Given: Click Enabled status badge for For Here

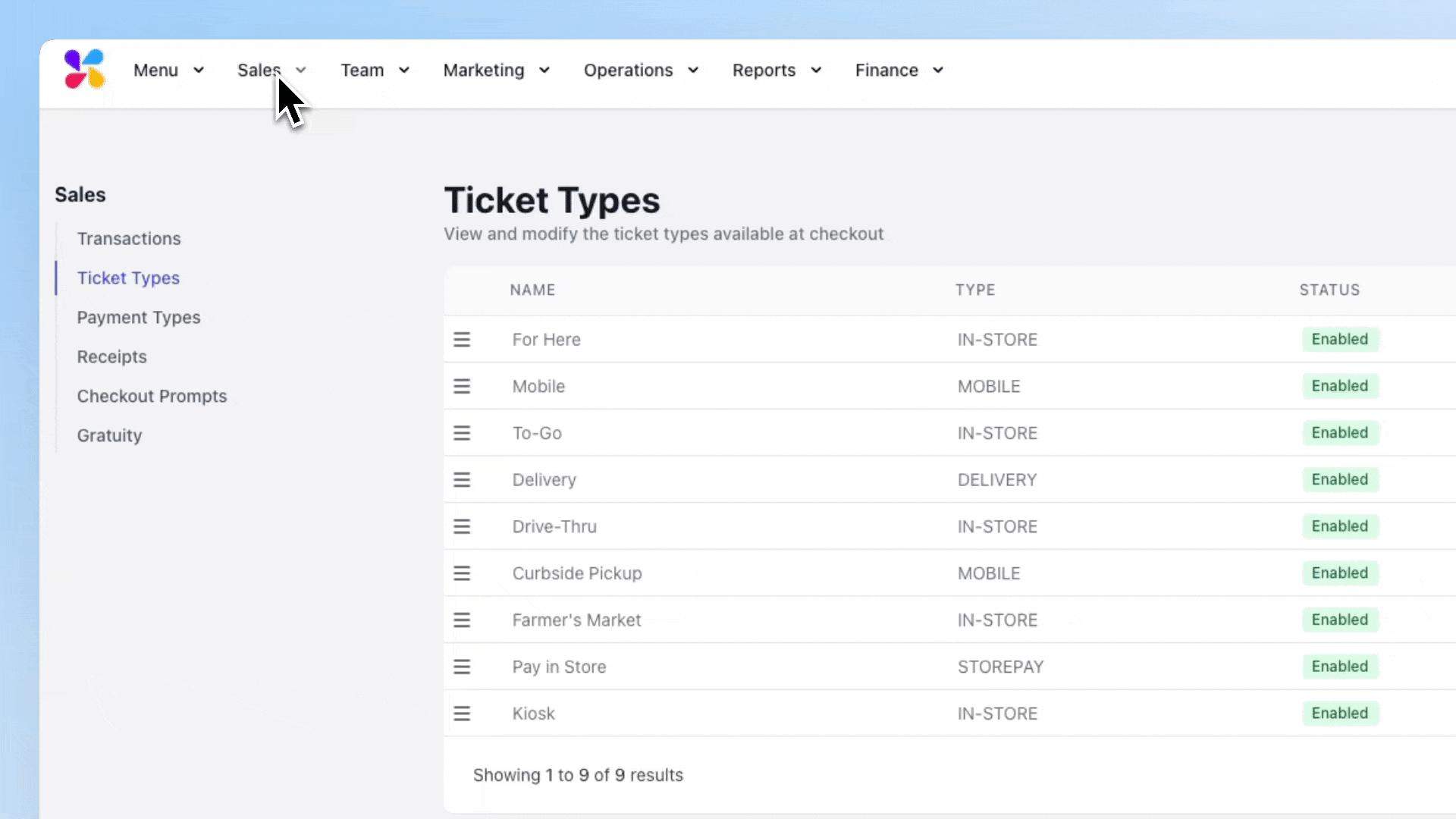Looking at the screenshot, I should pyautogui.click(x=1339, y=339).
